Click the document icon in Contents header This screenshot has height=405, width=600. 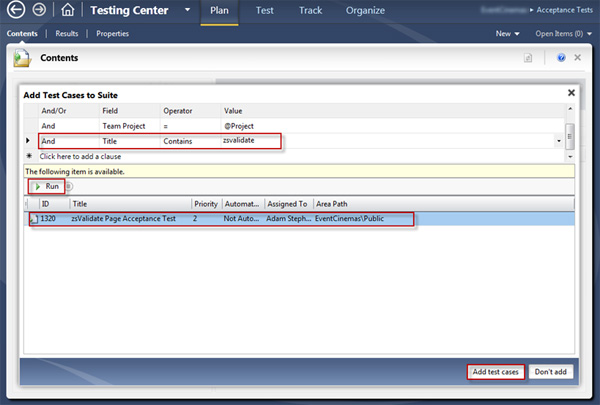tap(527, 59)
